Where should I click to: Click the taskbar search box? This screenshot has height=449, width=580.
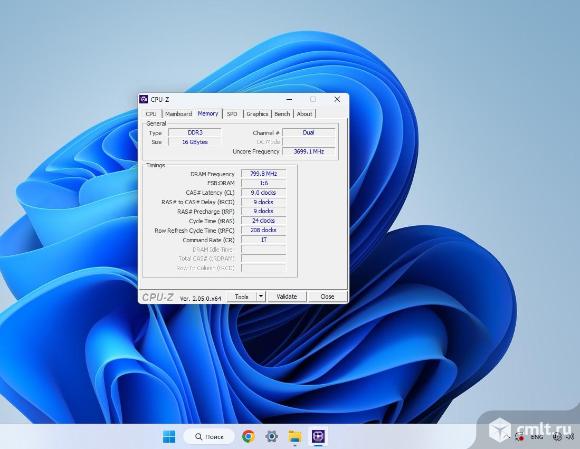(x=209, y=437)
